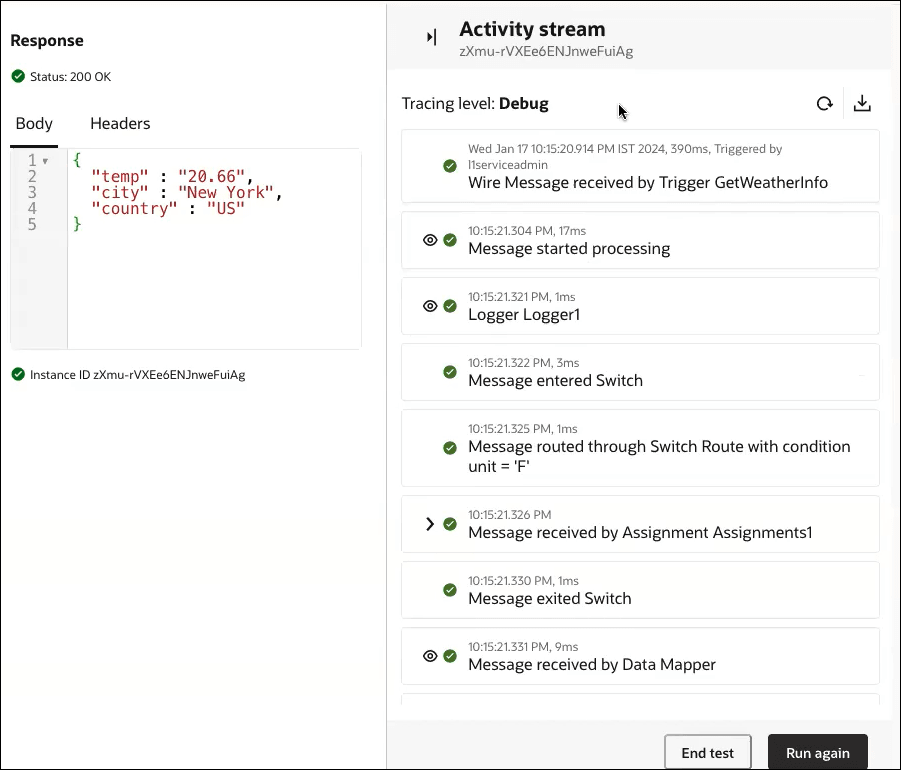Show Logger Logger1 message details
Image resolution: width=901 pixels, height=770 pixels.
430,306
